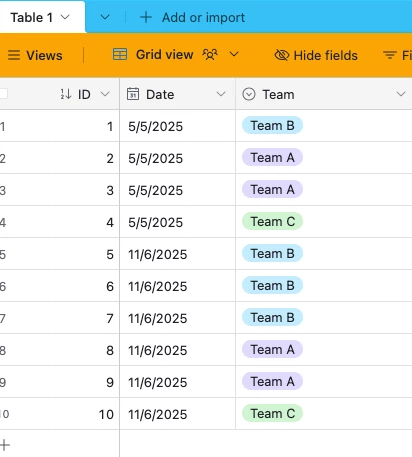
Task: Open the table list chevron after Table 1
Action: 105,17
